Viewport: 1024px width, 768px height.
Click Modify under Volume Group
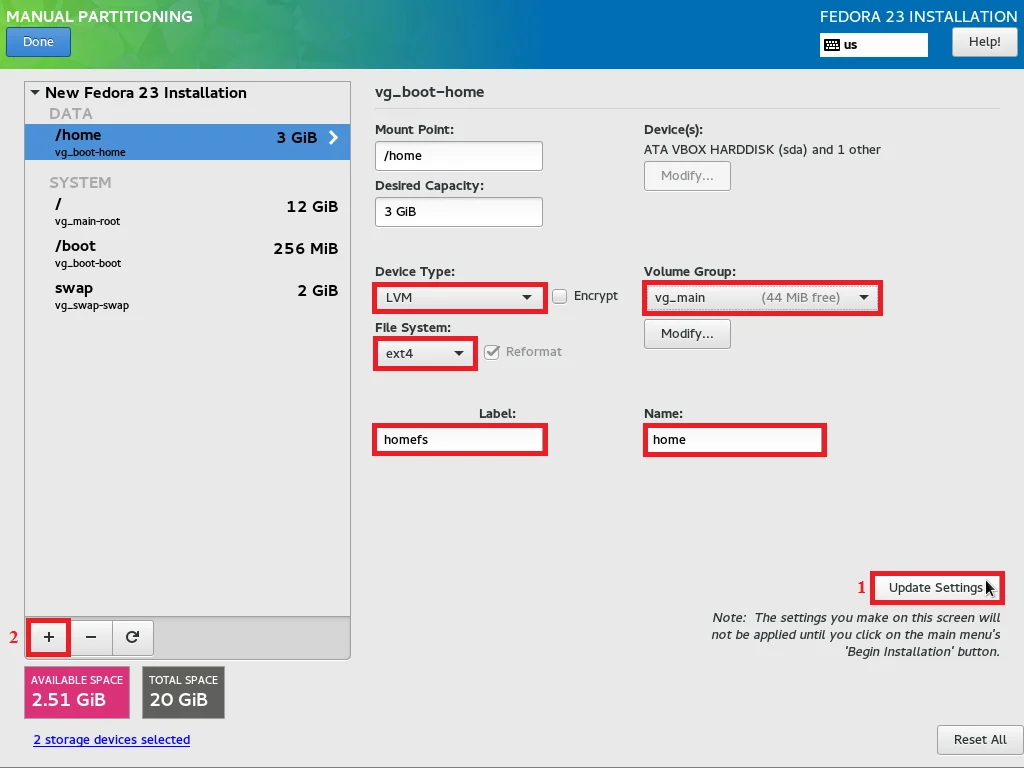(x=687, y=334)
